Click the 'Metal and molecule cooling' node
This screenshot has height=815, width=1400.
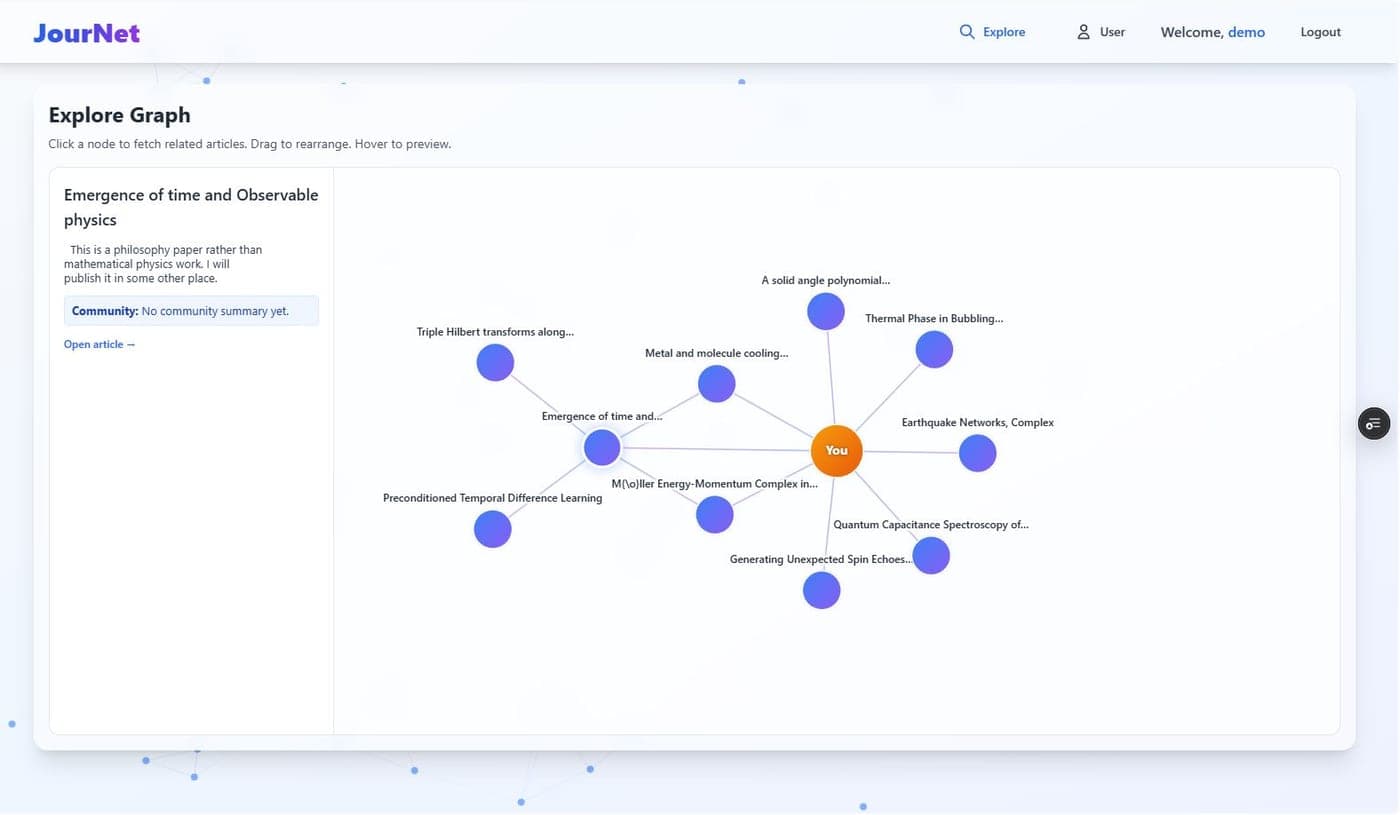[716, 384]
